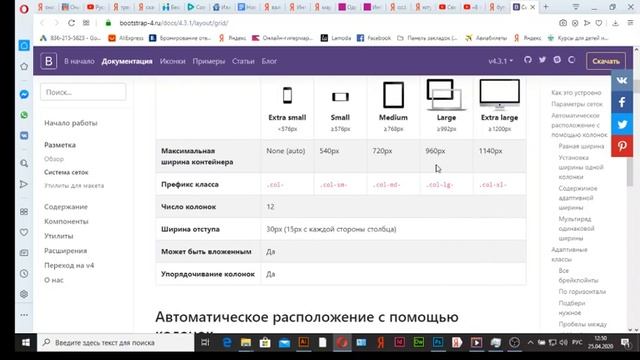Open Task View on the taskbar
This screenshot has height=360, width=640.
[x=205, y=343]
